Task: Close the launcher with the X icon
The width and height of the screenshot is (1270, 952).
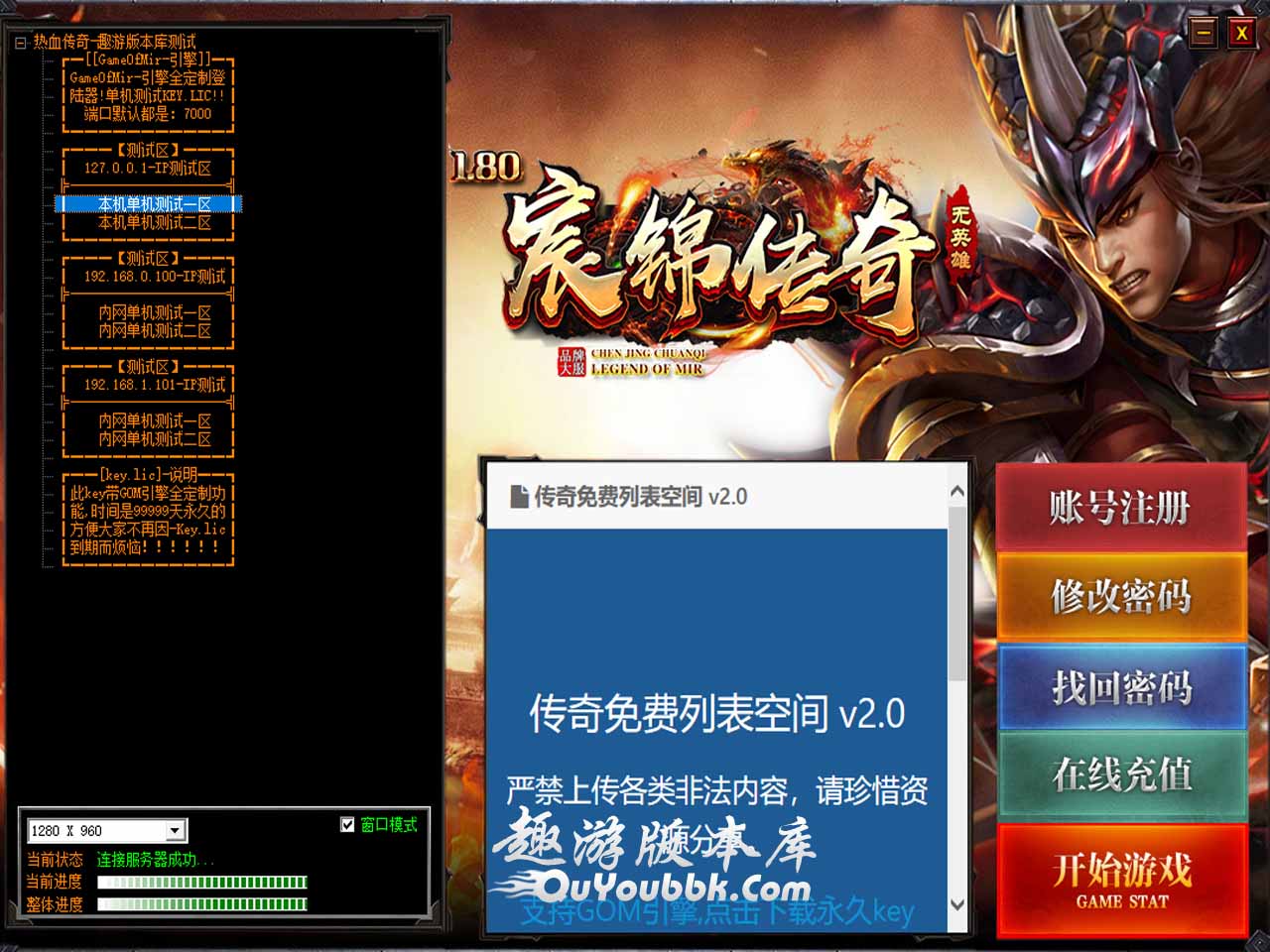Action: [1241, 33]
